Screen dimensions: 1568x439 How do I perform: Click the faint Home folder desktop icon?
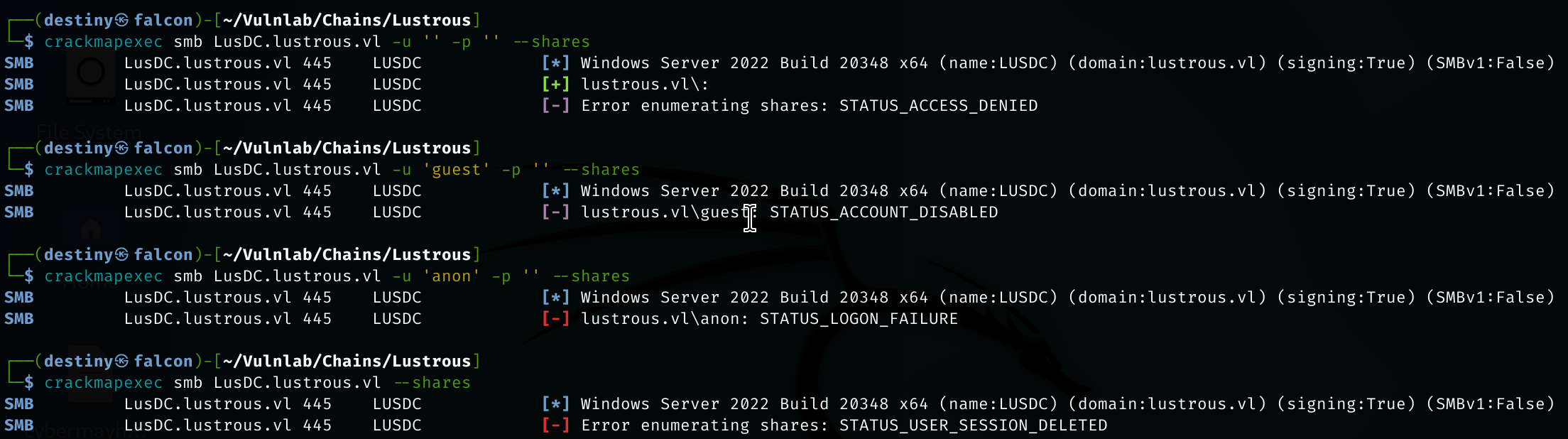[90, 230]
